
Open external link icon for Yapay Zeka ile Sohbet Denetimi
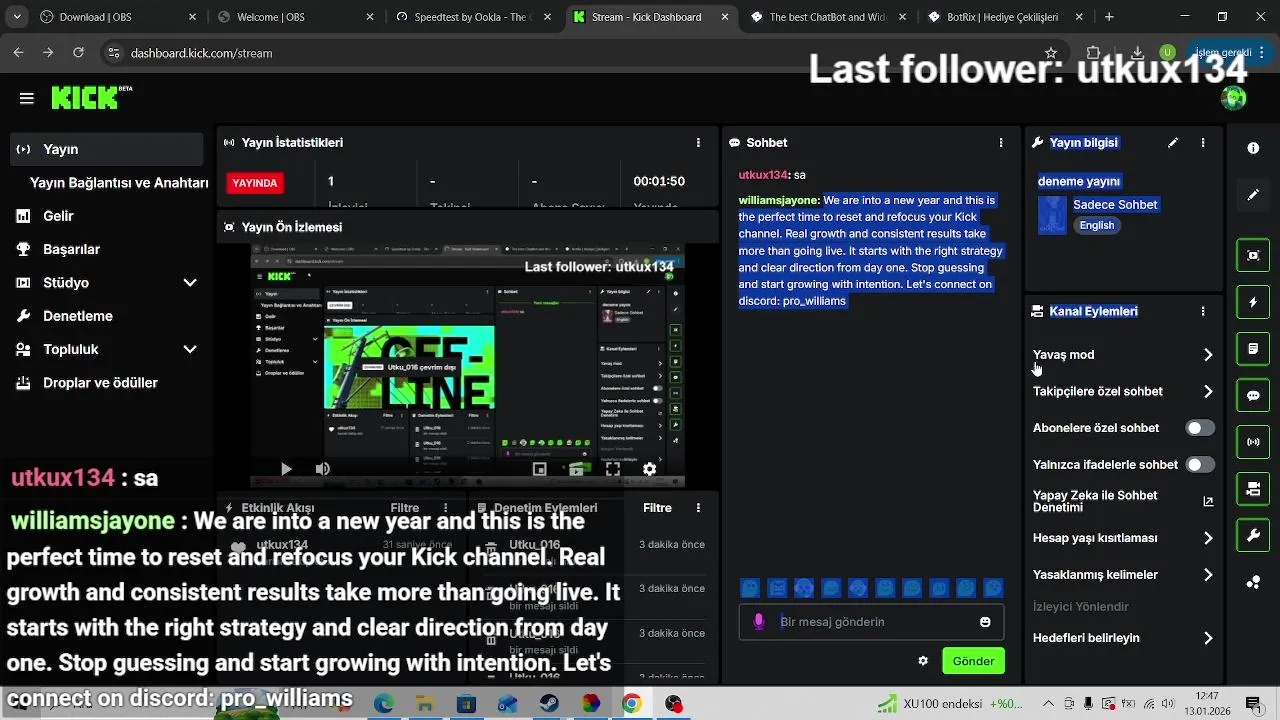coord(1208,501)
